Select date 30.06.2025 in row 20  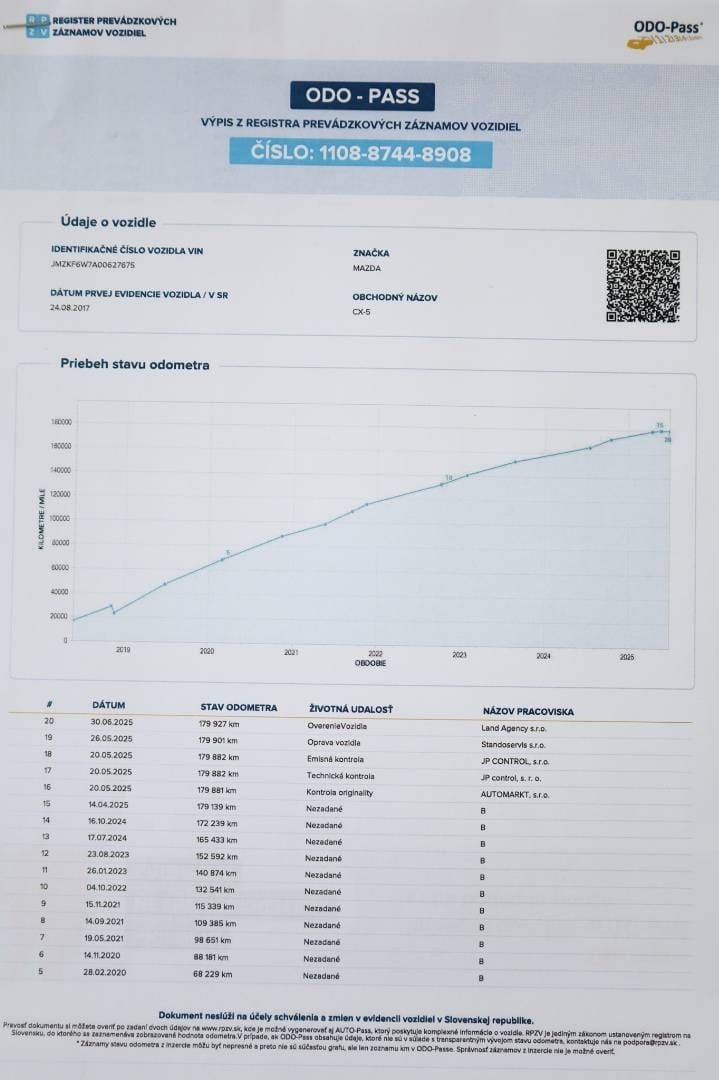[112, 722]
